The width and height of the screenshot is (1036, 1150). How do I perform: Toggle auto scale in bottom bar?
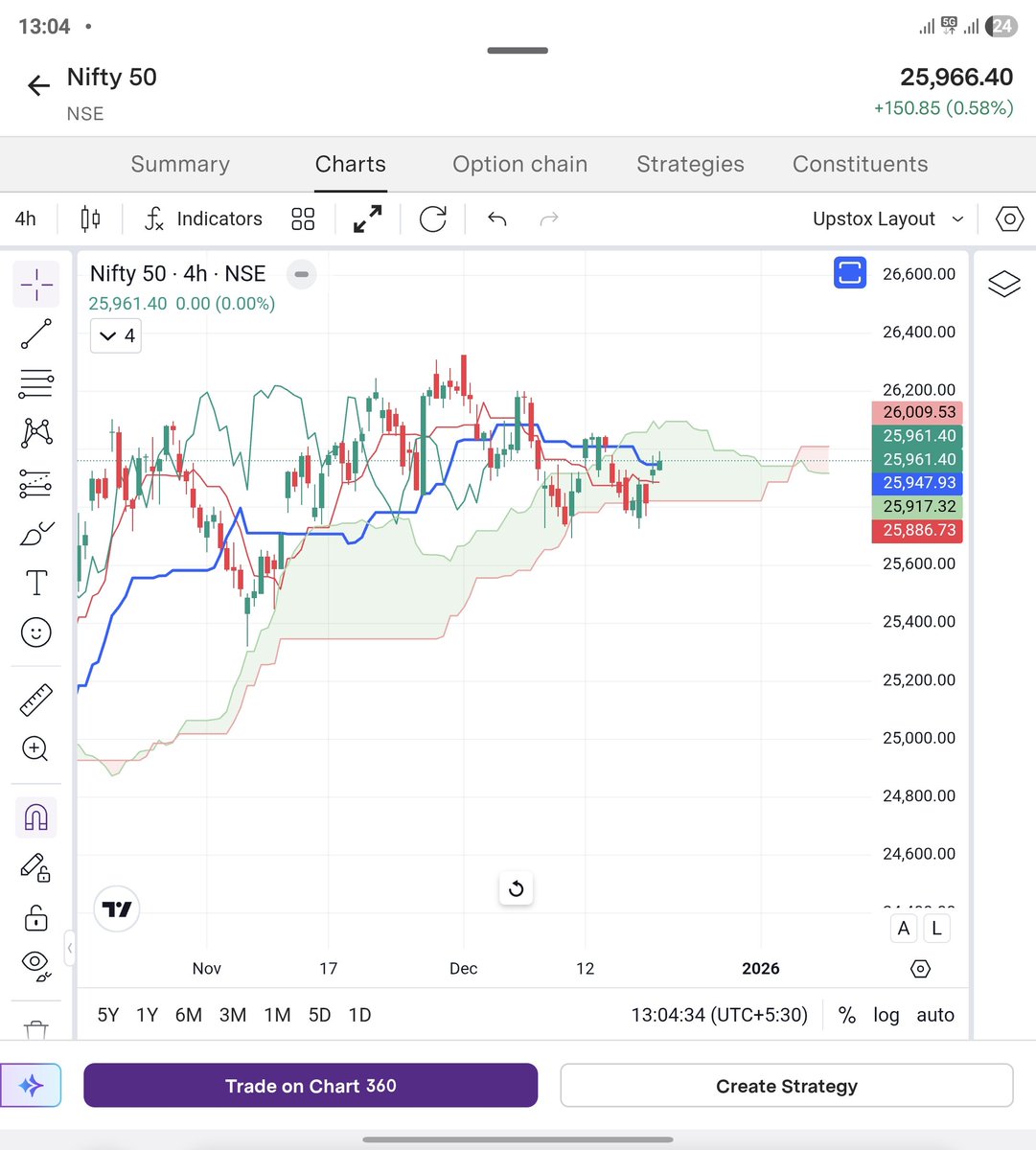935,1015
